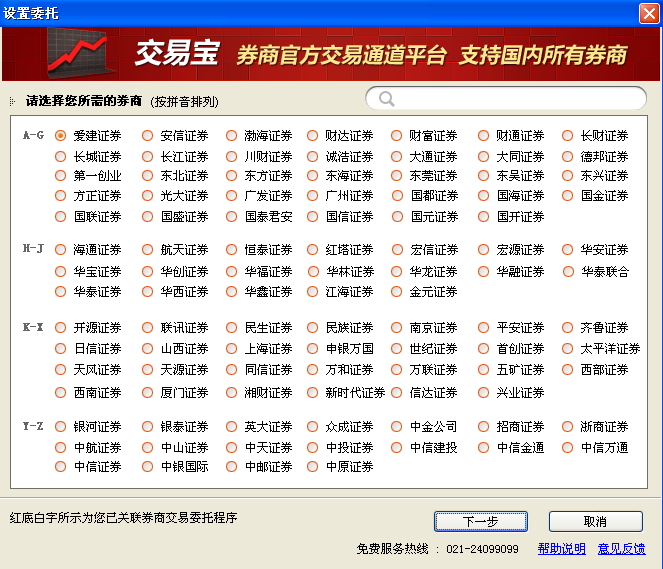Pick the 银河证券 radio option
The height and width of the screenshot is (569, 663).
(x=61, y=427)
